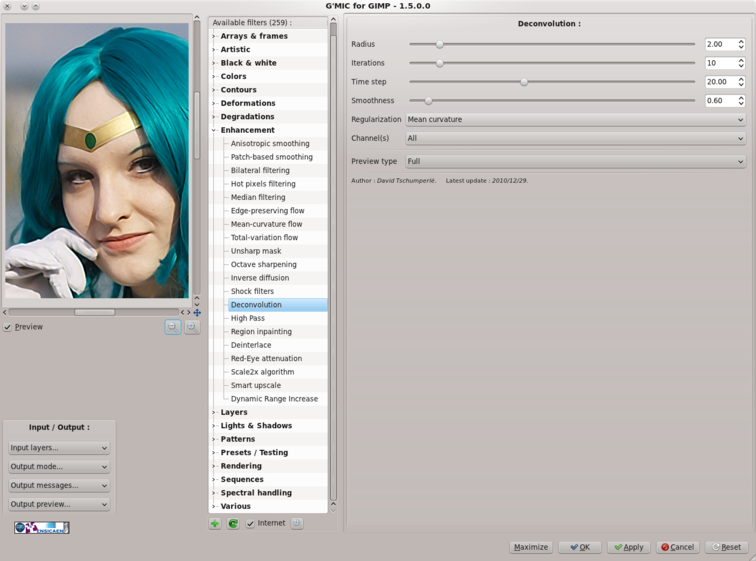The image size is (756, 561).
Task: Click the Apply button
Action: tap(629, 547)
